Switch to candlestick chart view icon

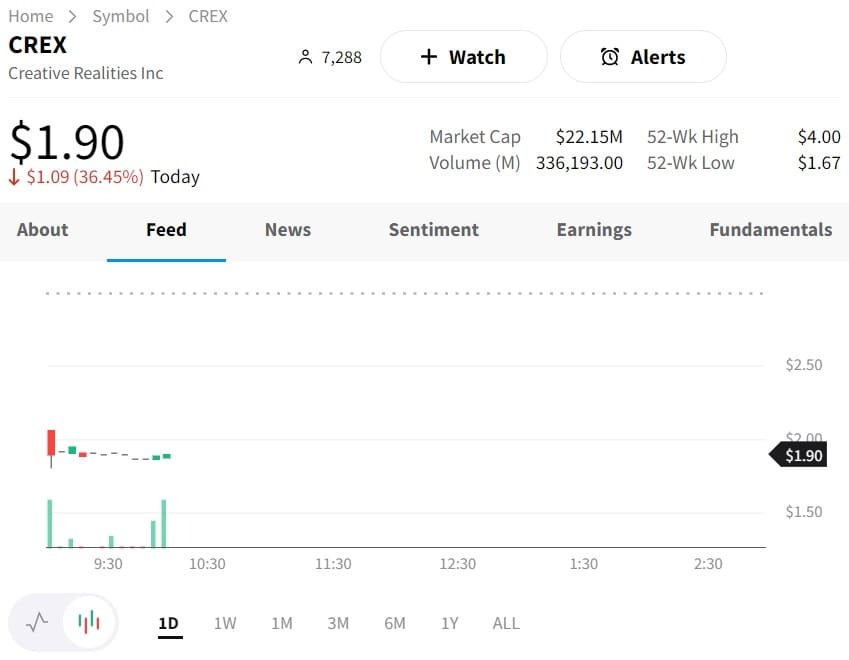(89, 623)
